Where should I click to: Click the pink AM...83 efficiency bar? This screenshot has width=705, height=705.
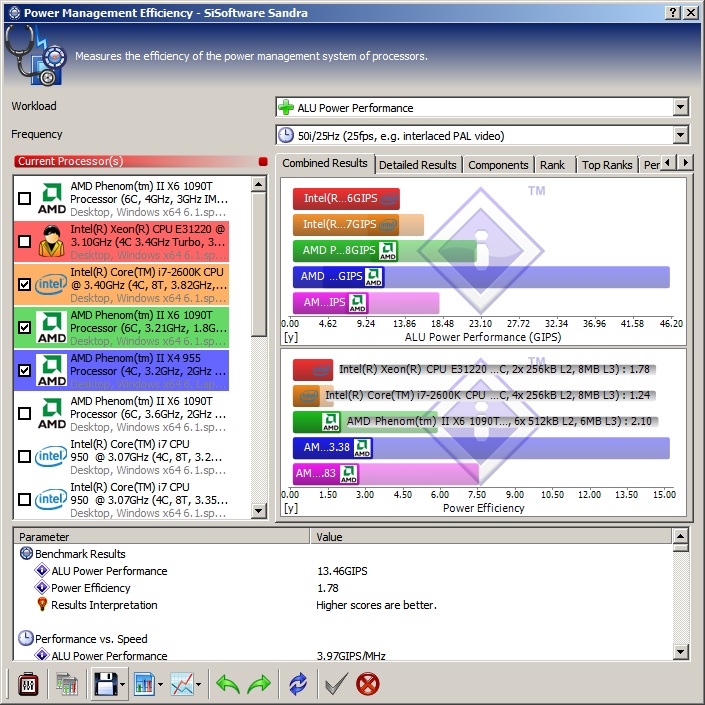(x=386, y=473)
